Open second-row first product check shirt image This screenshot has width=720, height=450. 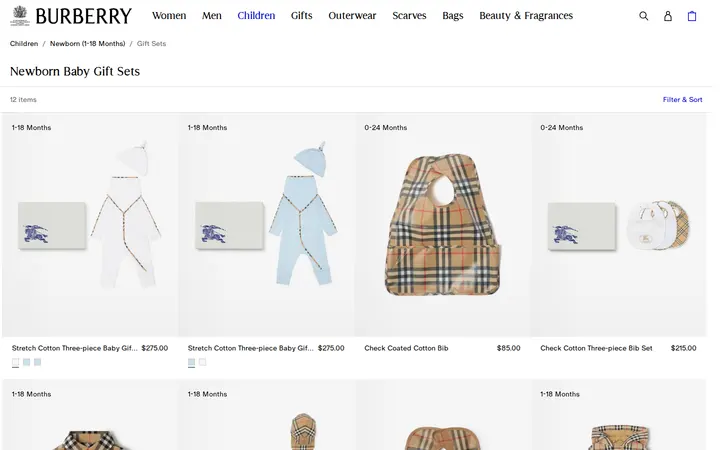[90, 416]
